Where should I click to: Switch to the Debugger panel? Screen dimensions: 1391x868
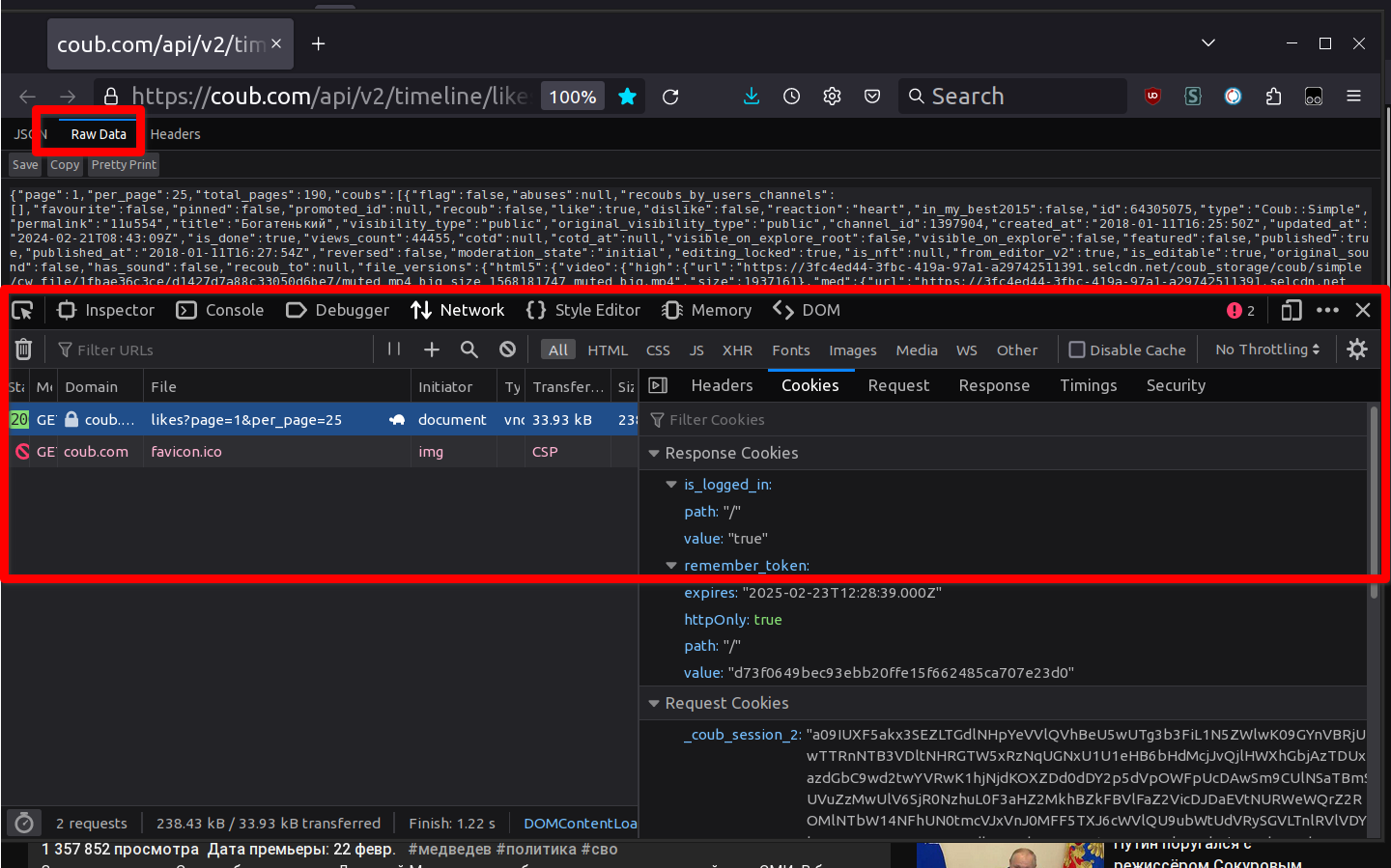point(338,310)
